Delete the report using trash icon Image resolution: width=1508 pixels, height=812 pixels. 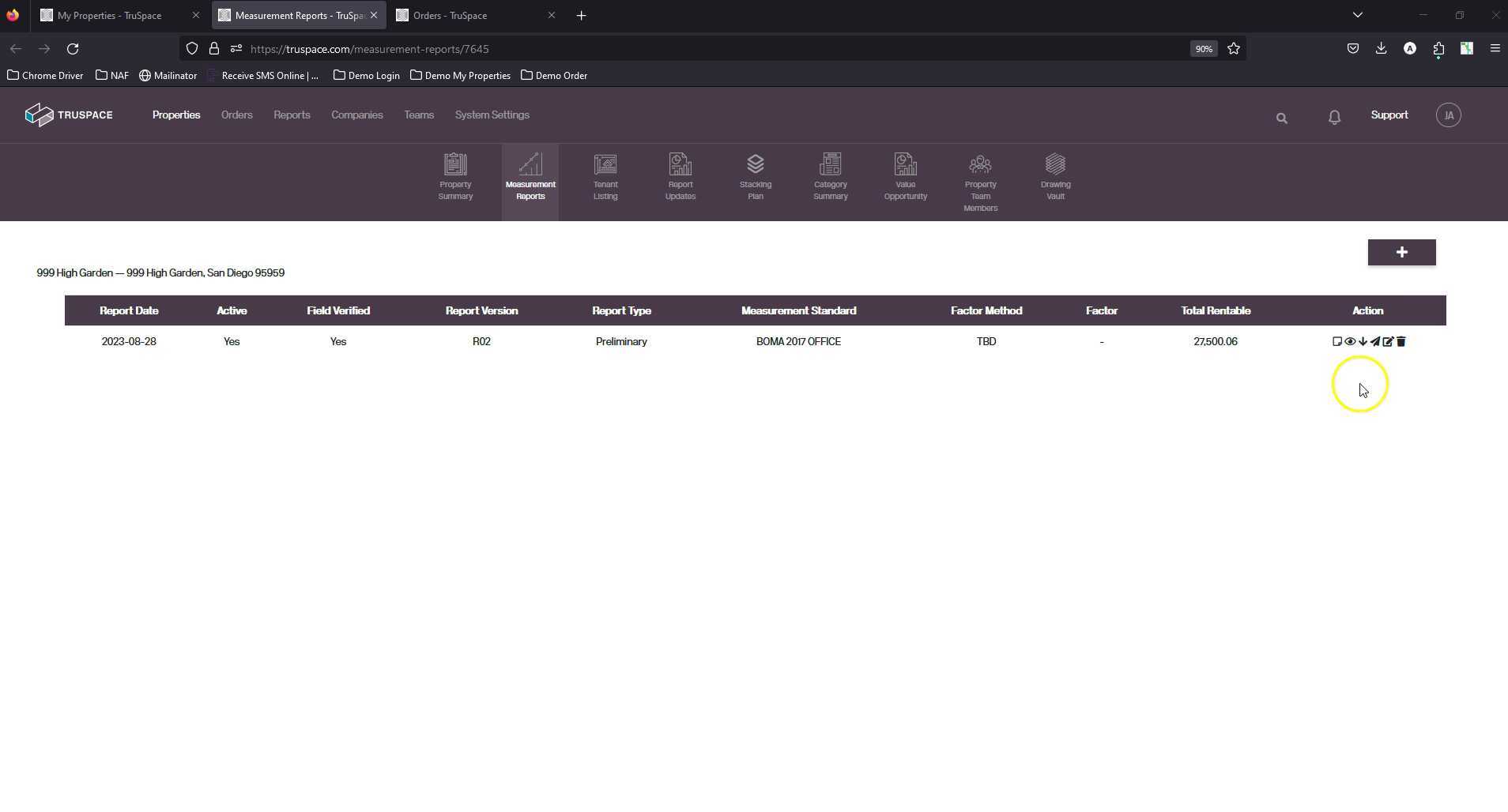tap(1401, 342)
